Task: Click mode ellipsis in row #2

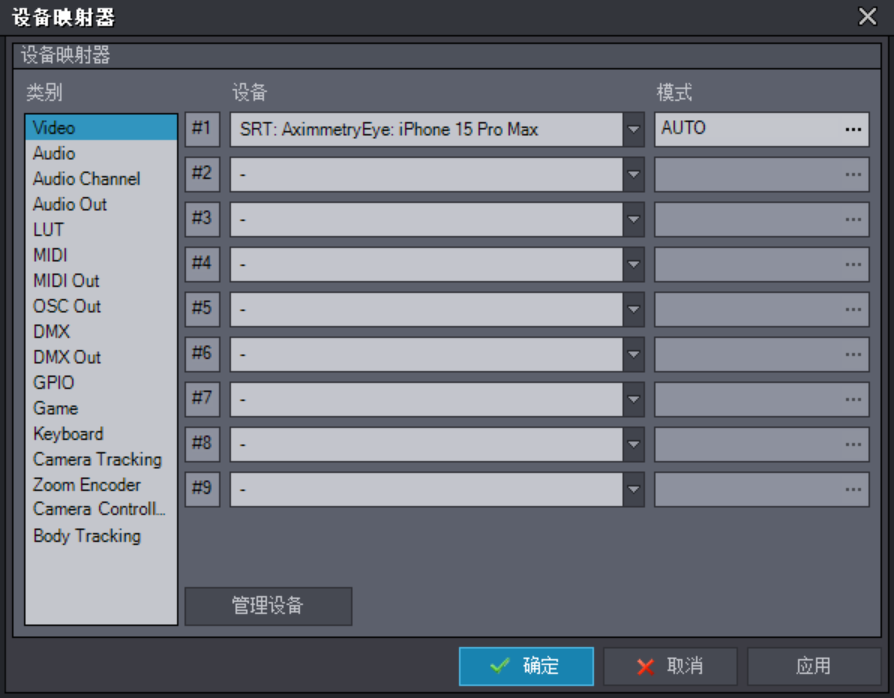Action: pyautogui.click(x=853, y=174)
